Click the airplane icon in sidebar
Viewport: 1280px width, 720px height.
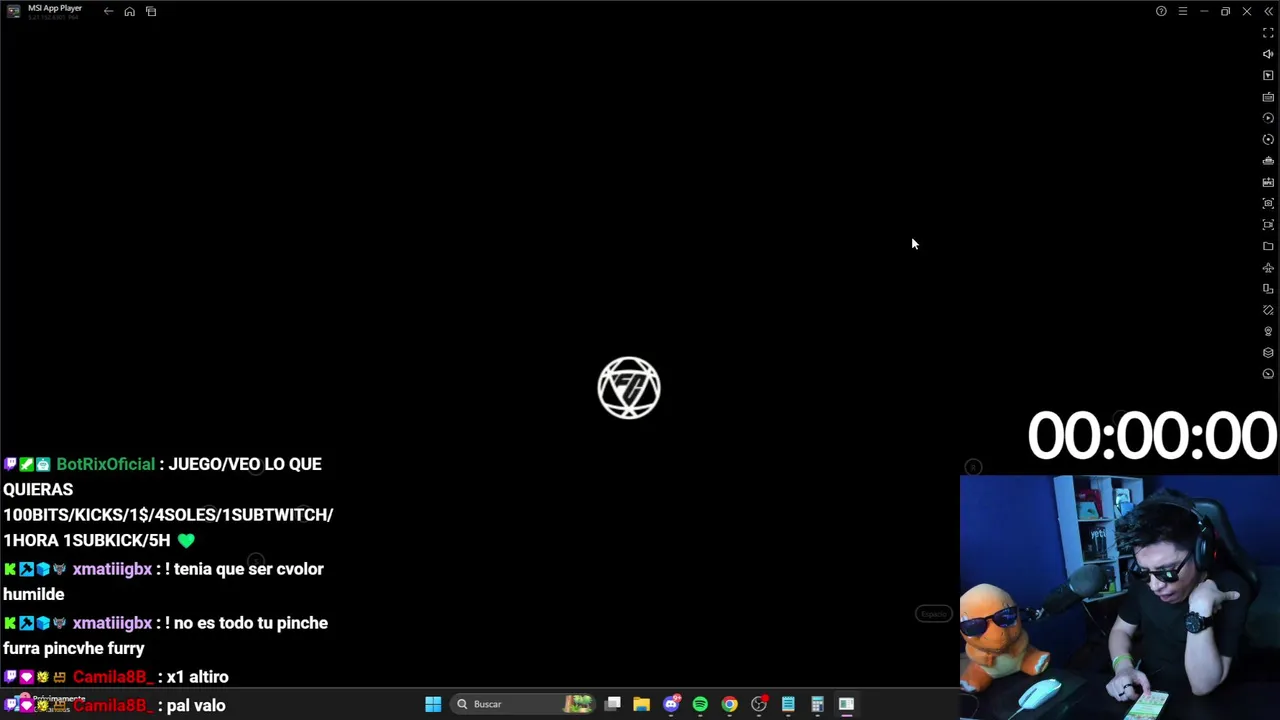click(x=1268, y=267)
